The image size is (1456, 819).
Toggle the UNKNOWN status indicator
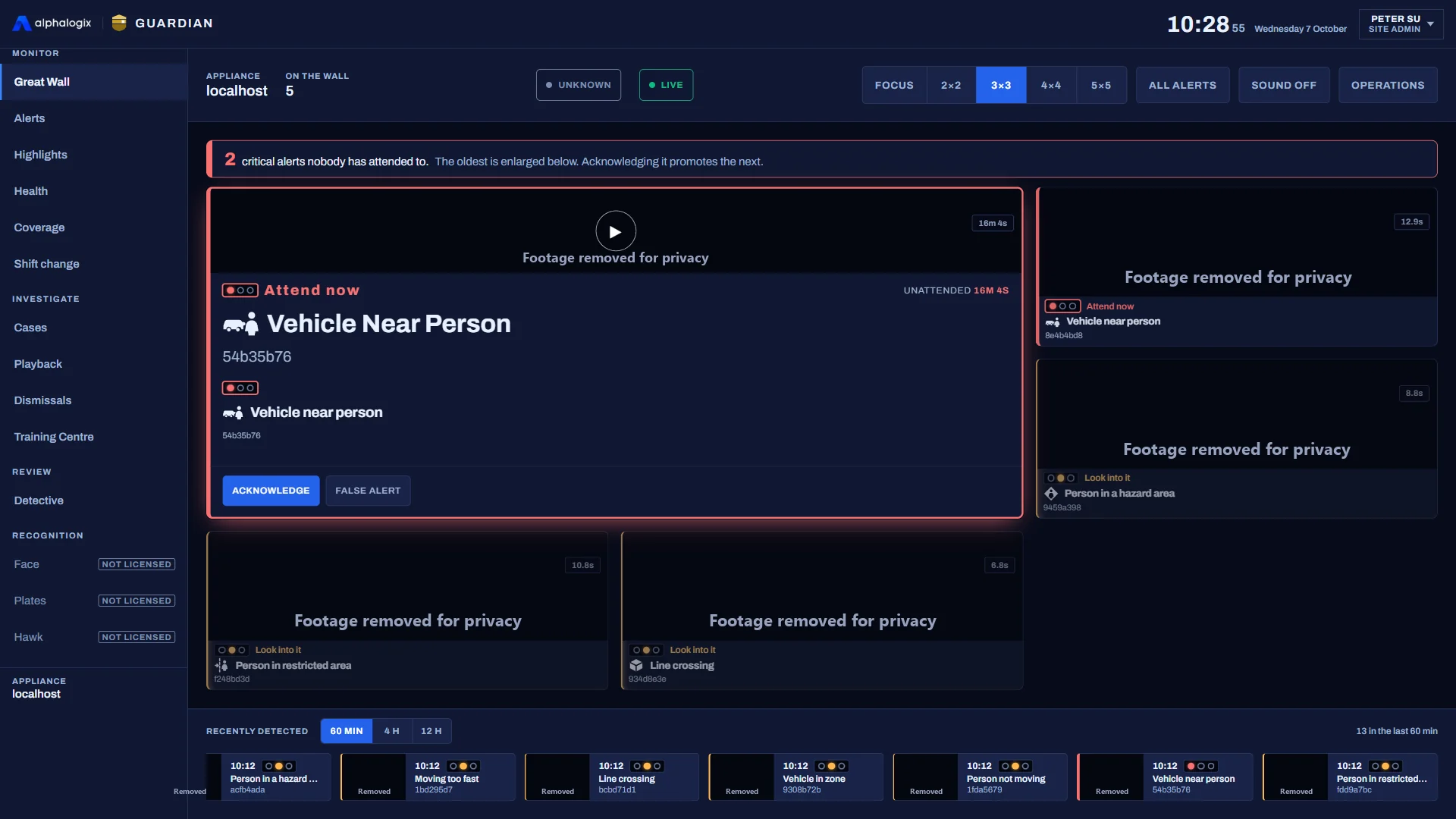coord(579,85)
